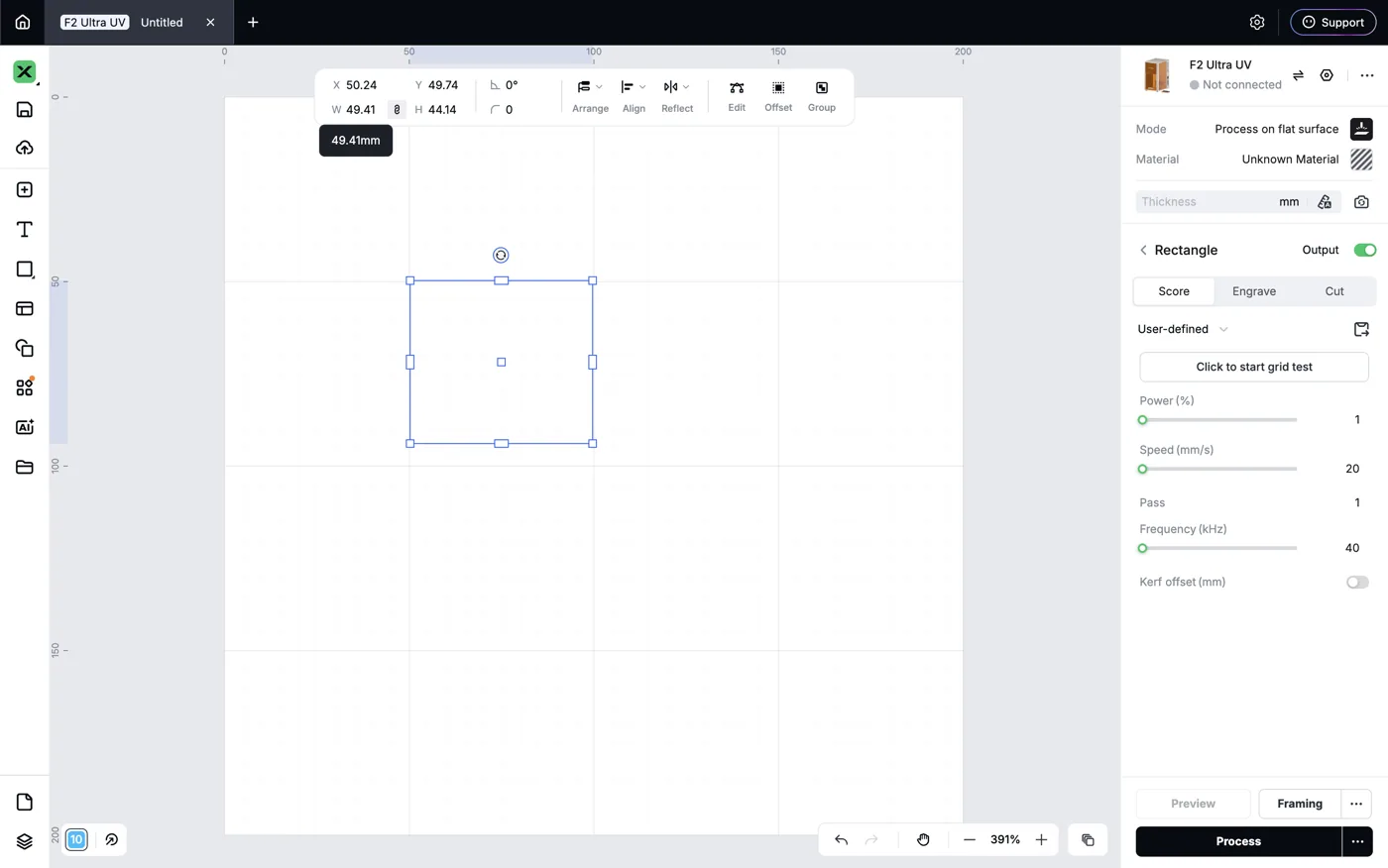
Task: Enable the Kerf offset toggle
Action: click(x=1357, y=582)
